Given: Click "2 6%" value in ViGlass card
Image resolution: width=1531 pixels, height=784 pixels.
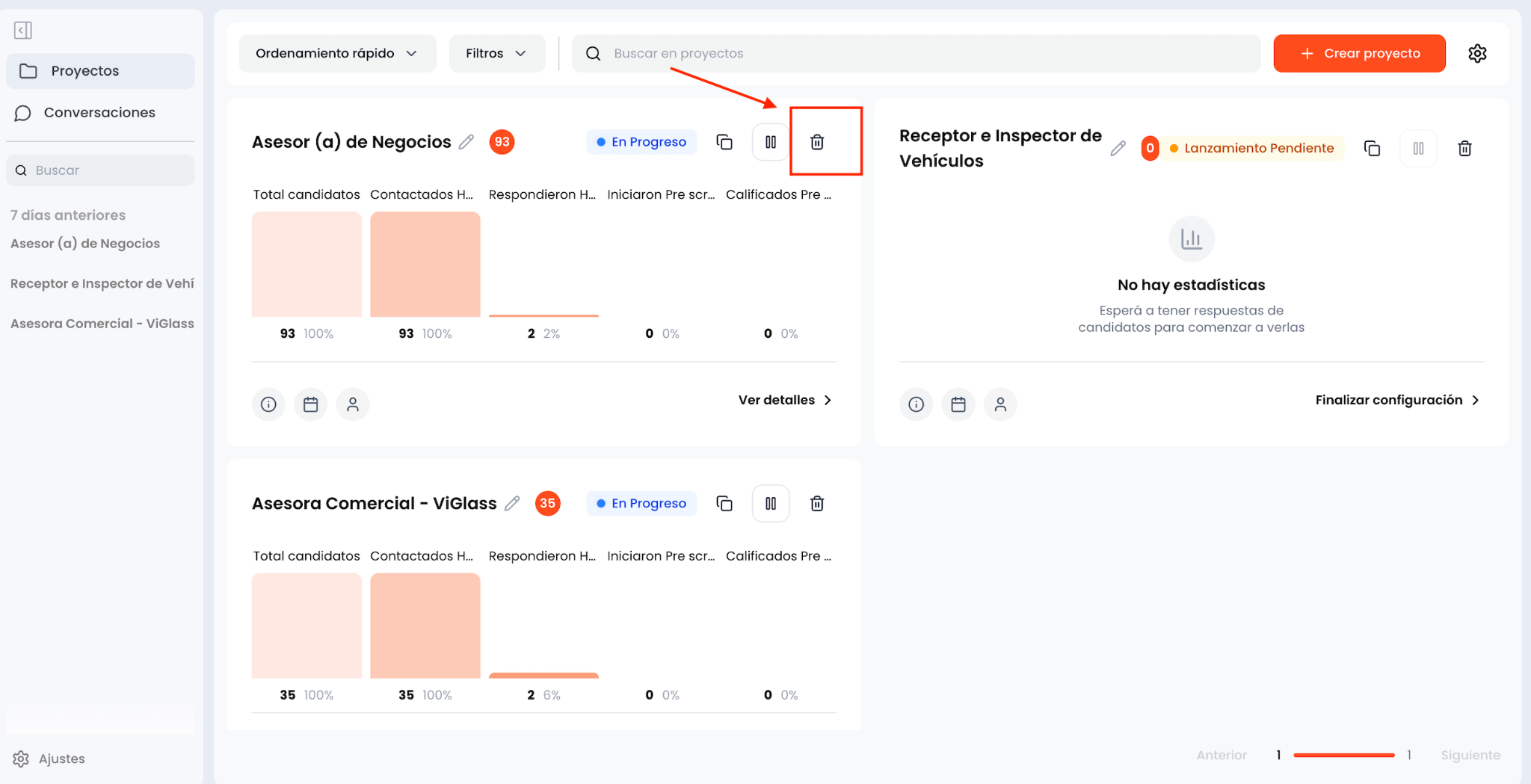Looking at the screenshot, I should (543, 695).
